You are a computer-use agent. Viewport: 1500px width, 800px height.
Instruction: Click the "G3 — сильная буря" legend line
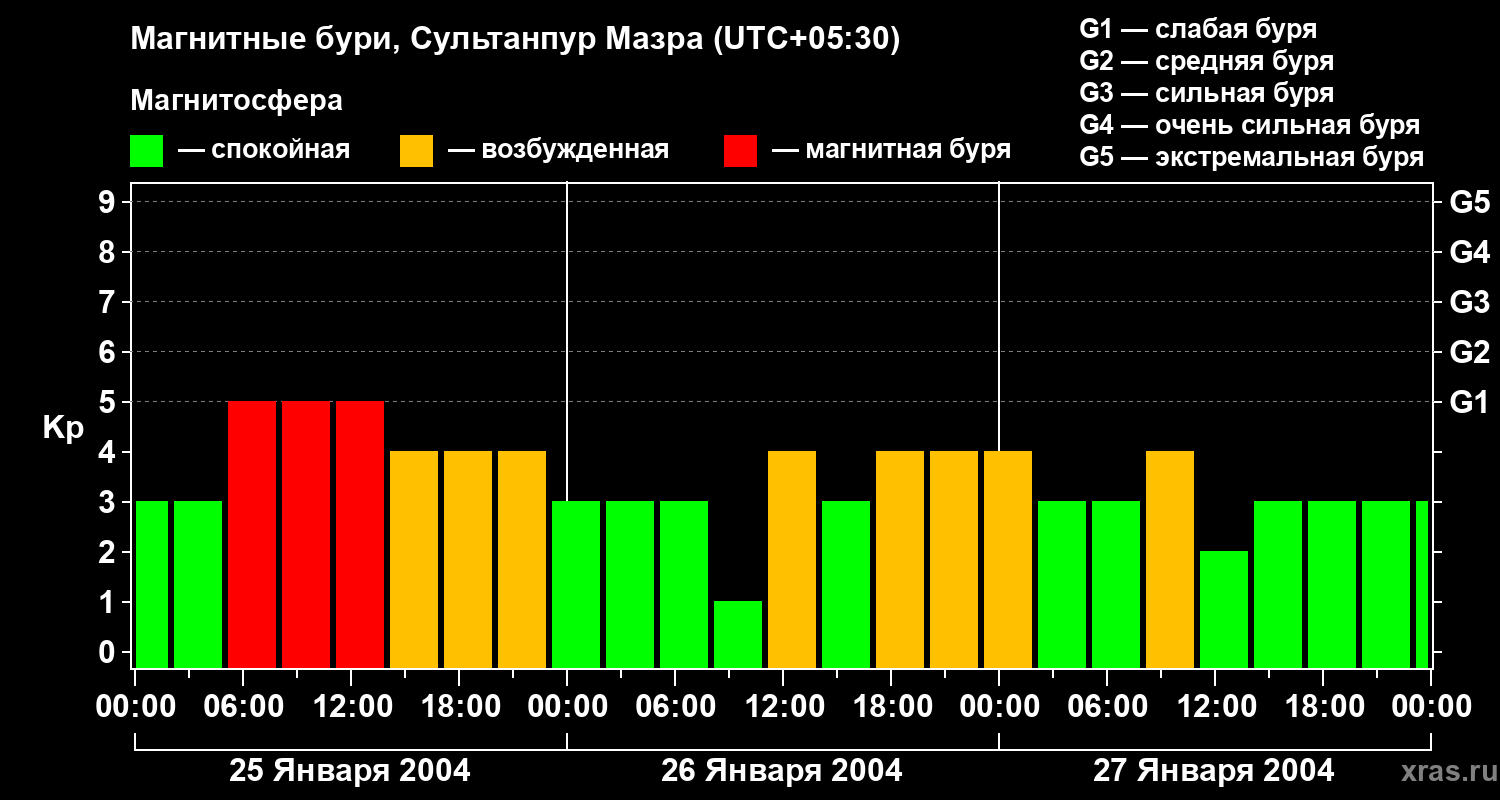[x=1207, y=93]
